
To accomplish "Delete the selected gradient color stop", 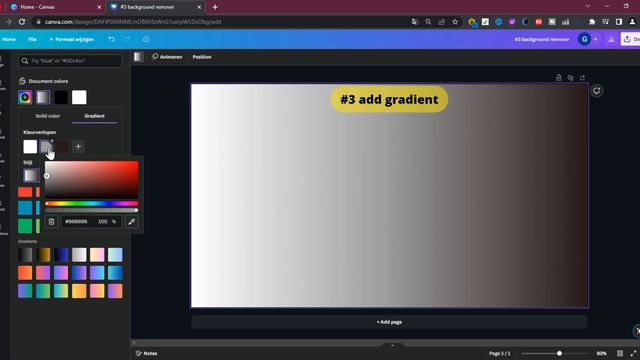I will (51, 222).
